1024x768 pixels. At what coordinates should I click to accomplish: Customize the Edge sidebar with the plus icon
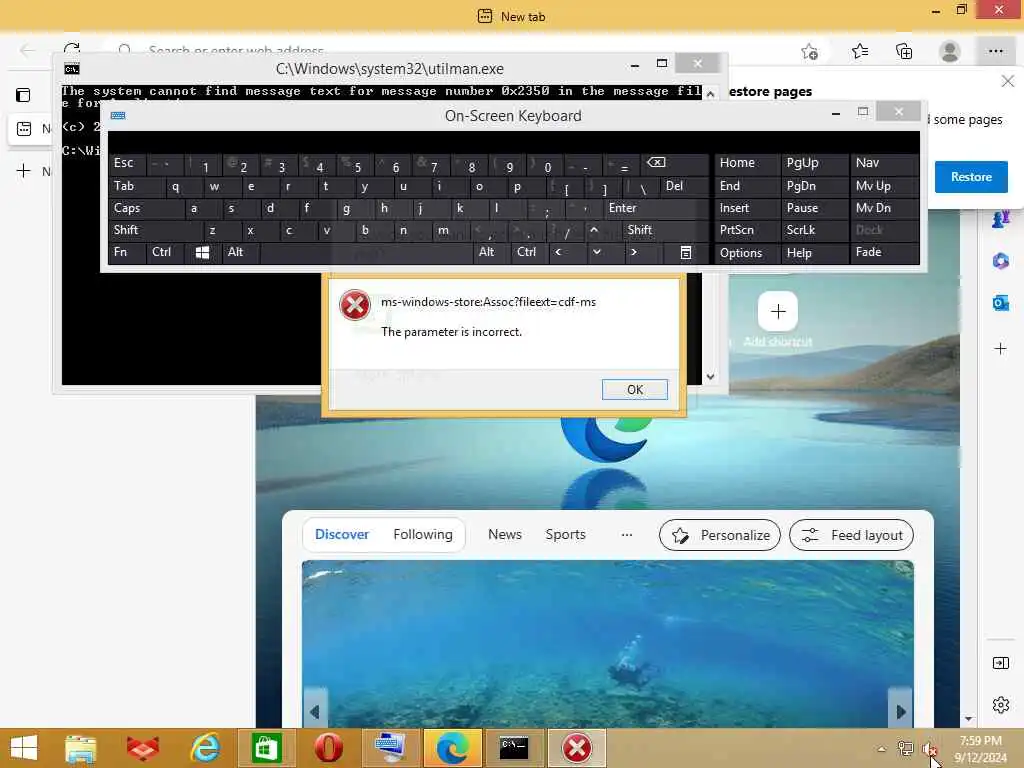1000,349
